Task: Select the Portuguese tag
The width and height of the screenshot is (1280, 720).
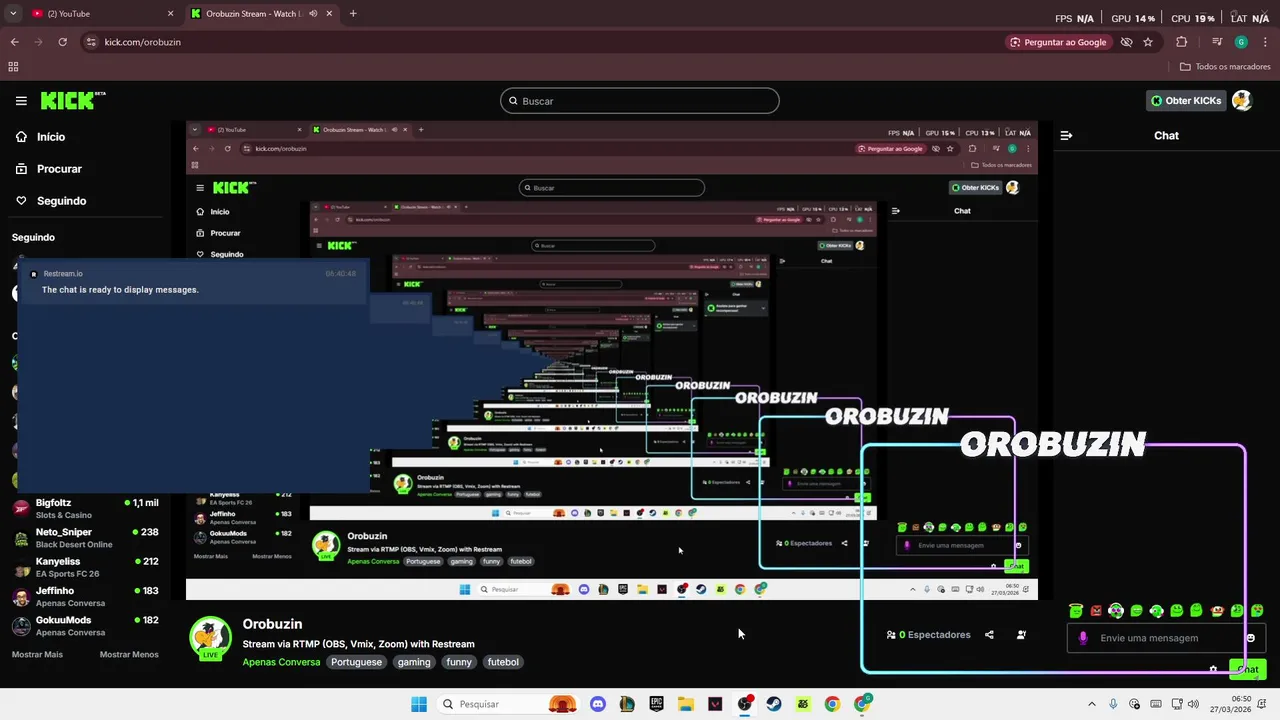Action: (356, 662)
